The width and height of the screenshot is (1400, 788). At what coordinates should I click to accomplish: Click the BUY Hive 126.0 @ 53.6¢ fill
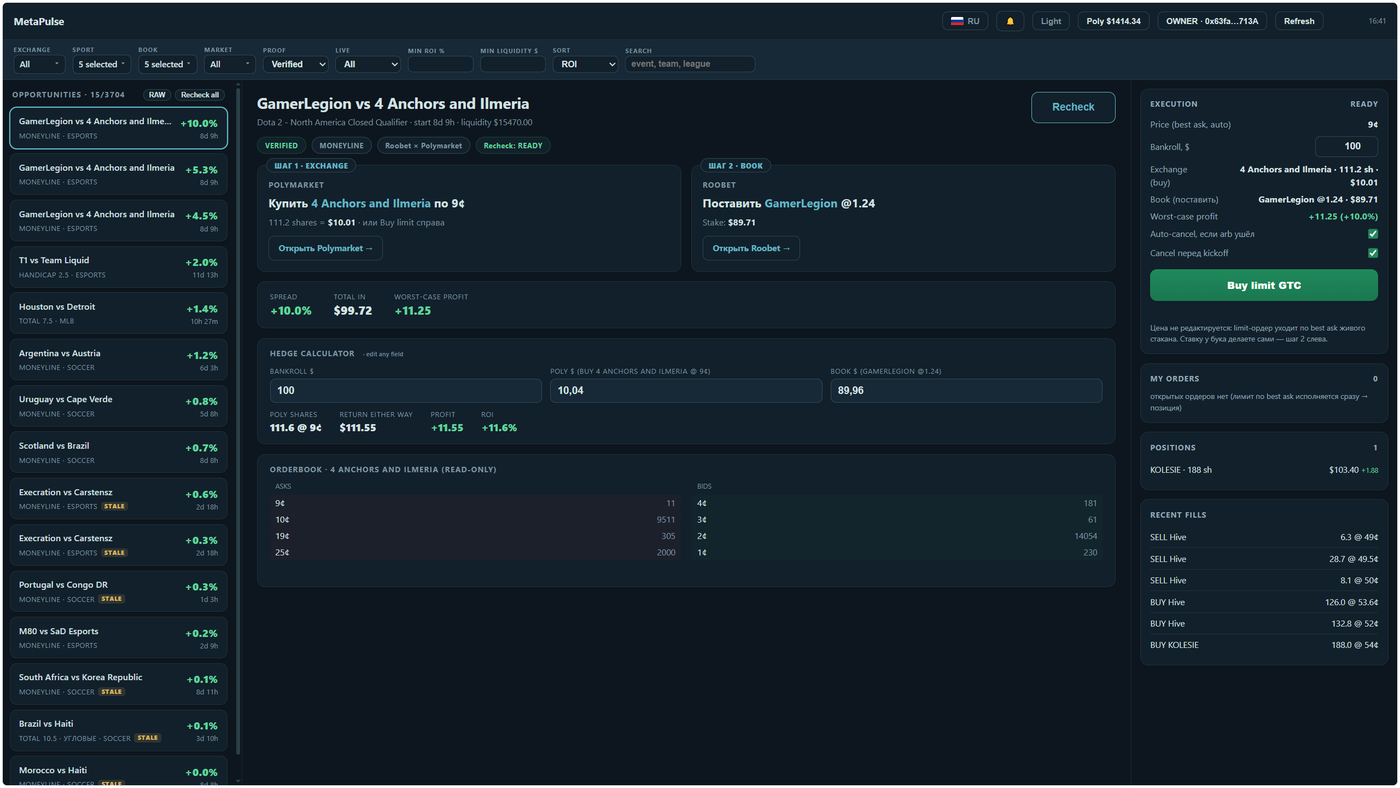1264,602
